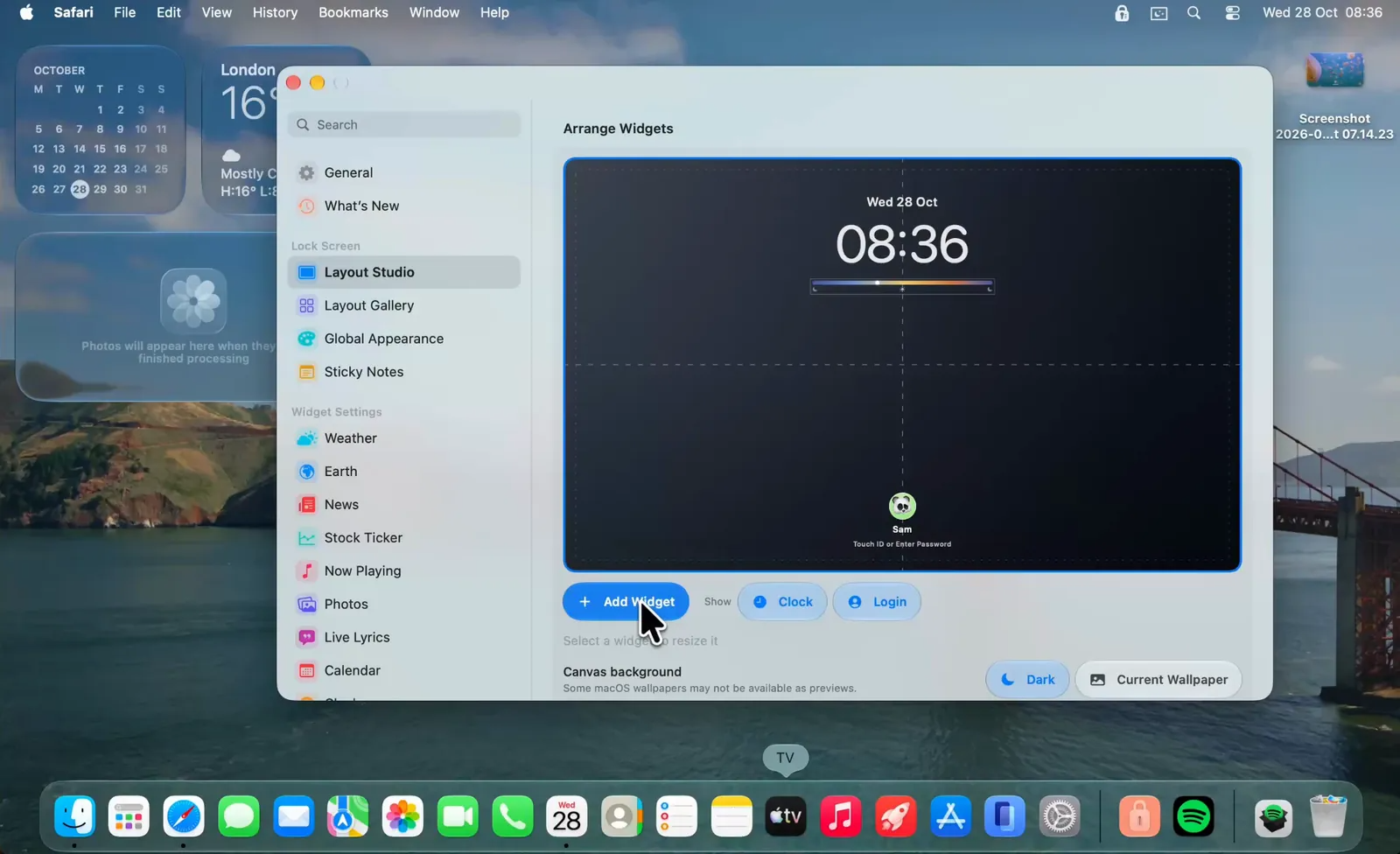Open General settings in sidebar
This screenshot has width=1400, height=854.
pos(403,172)
